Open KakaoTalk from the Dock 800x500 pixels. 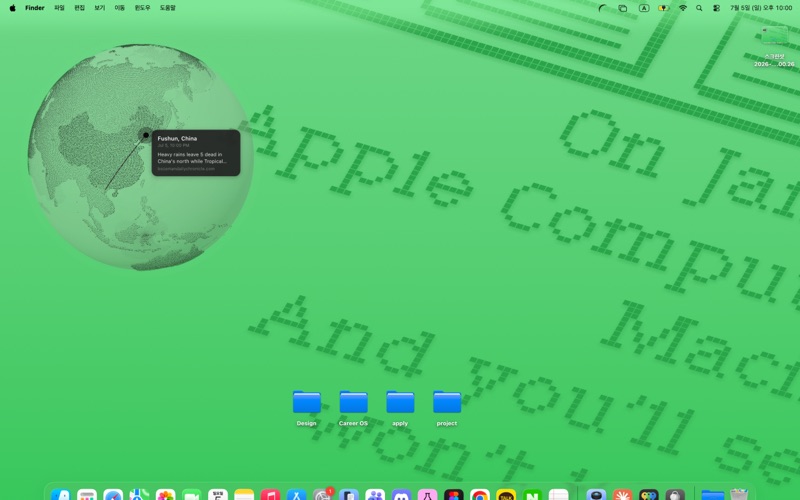coord(506,495)
